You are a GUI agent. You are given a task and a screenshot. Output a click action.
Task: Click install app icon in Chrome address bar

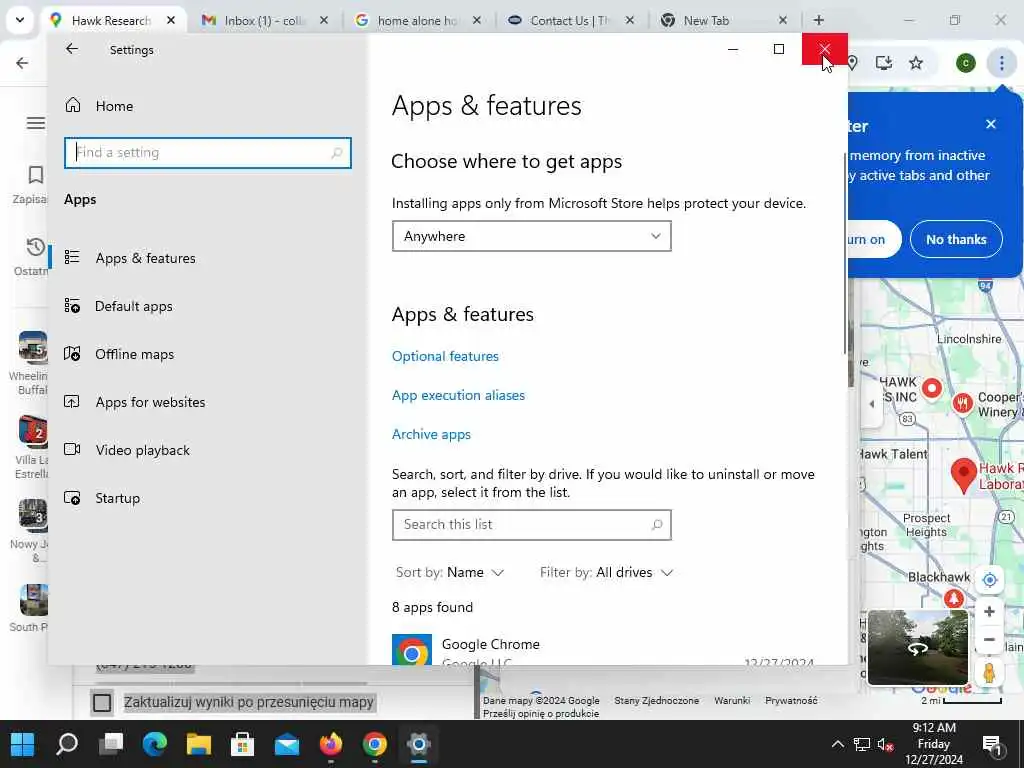pos(884,63)
